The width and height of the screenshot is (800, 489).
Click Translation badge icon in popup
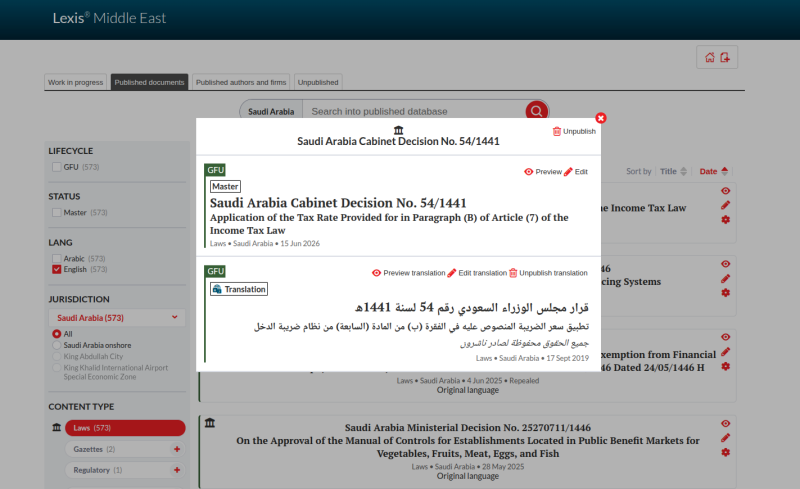coord(217,289)
